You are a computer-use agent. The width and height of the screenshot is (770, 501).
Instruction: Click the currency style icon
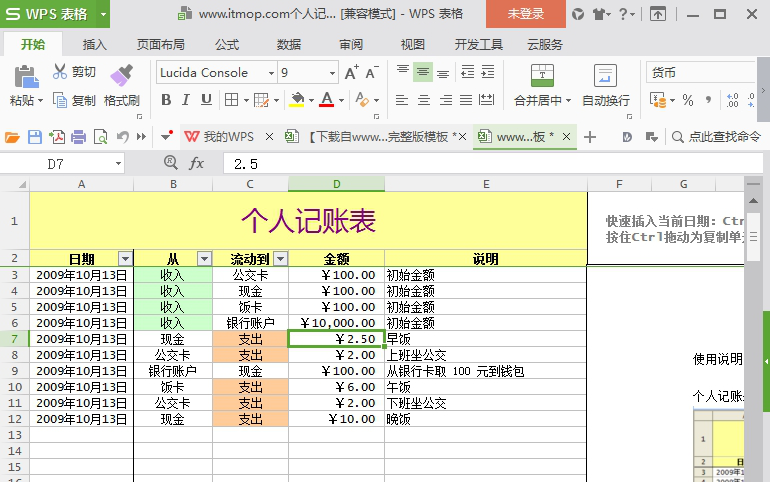pos(658,100)
